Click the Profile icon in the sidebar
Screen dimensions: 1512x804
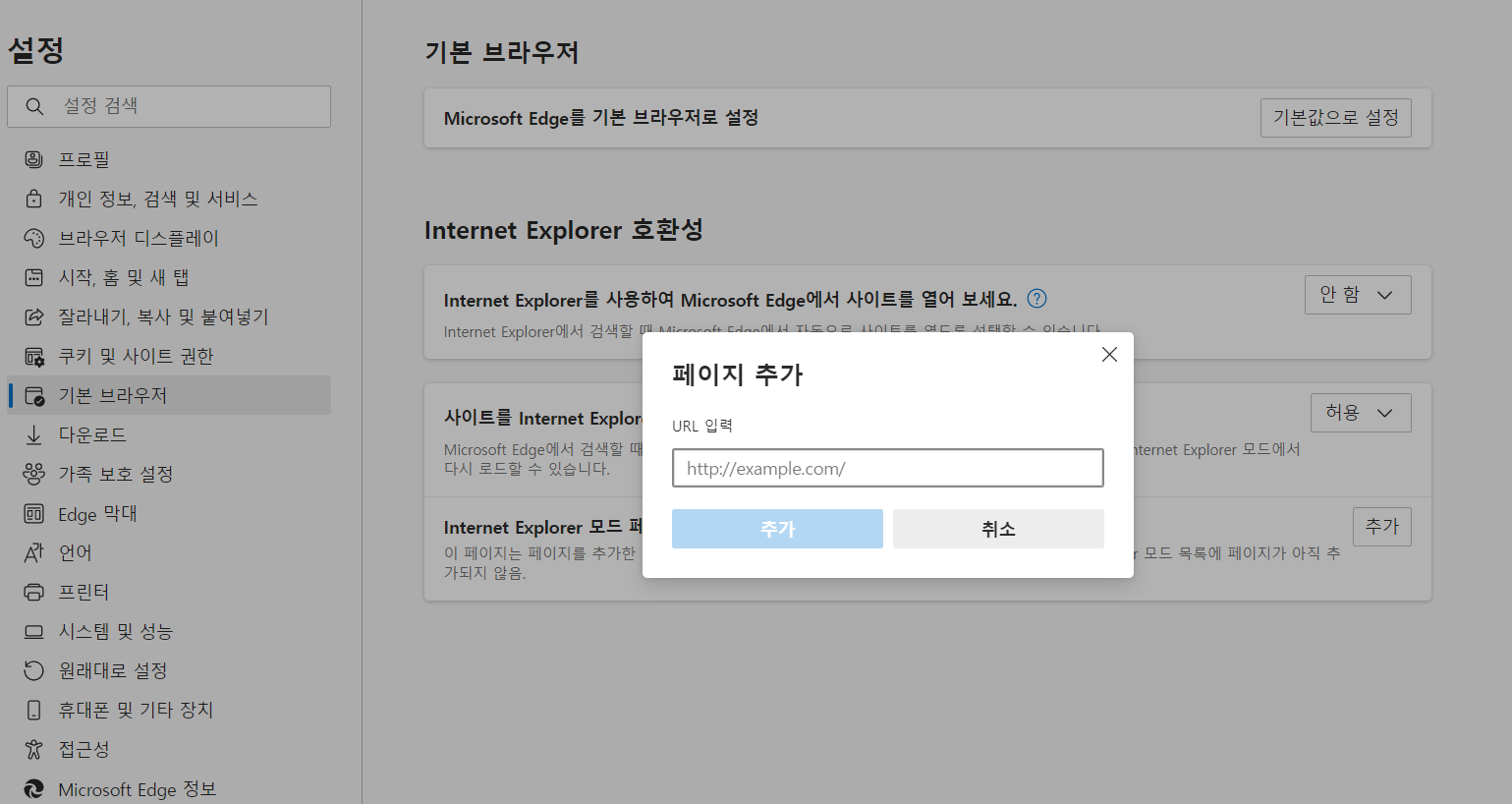33,159
